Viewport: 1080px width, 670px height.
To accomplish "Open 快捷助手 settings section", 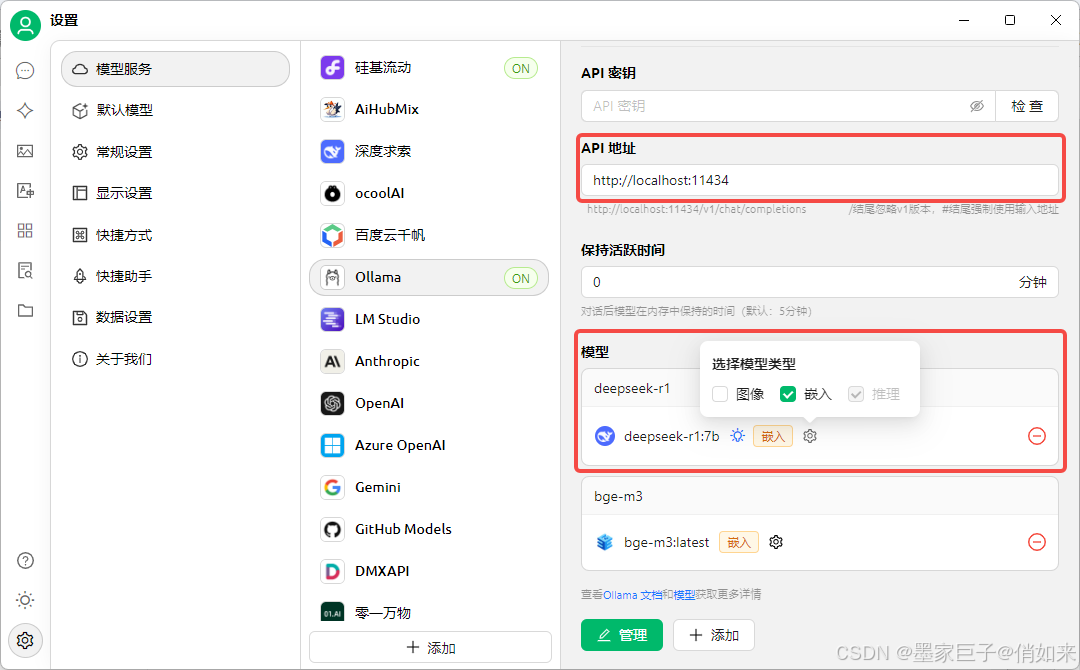I will pos(176,276).
